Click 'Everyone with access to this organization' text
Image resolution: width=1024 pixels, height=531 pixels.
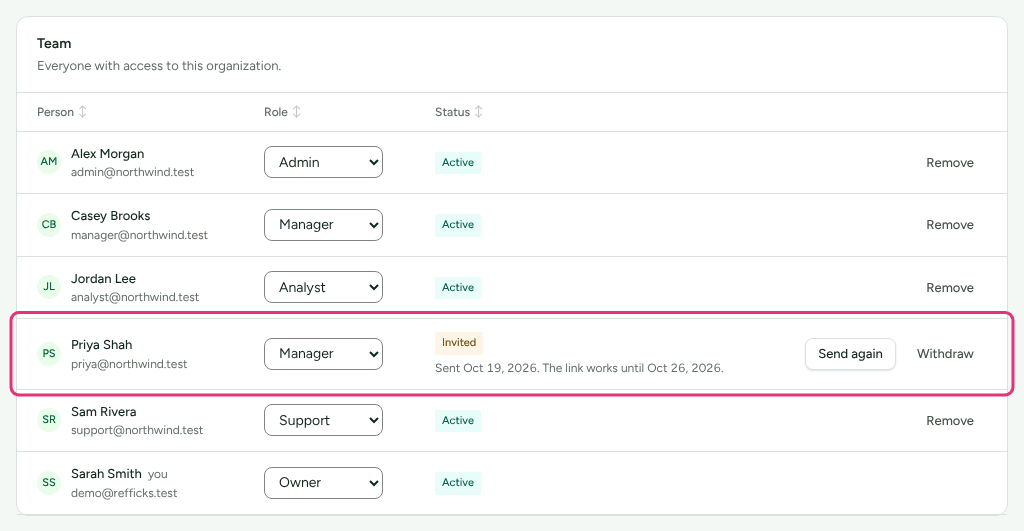tap(159, 66)
